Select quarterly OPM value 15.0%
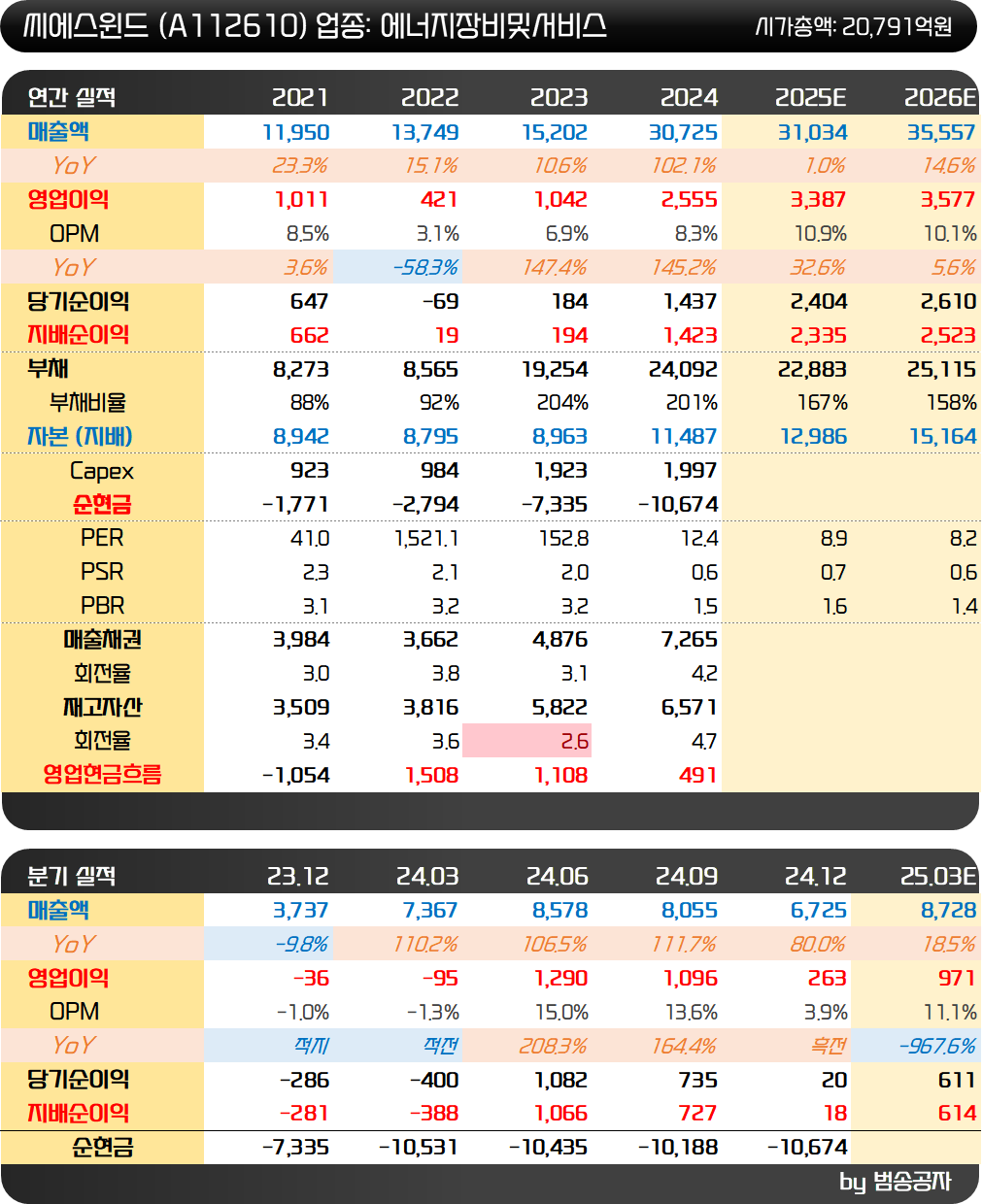 [561, 1013]
